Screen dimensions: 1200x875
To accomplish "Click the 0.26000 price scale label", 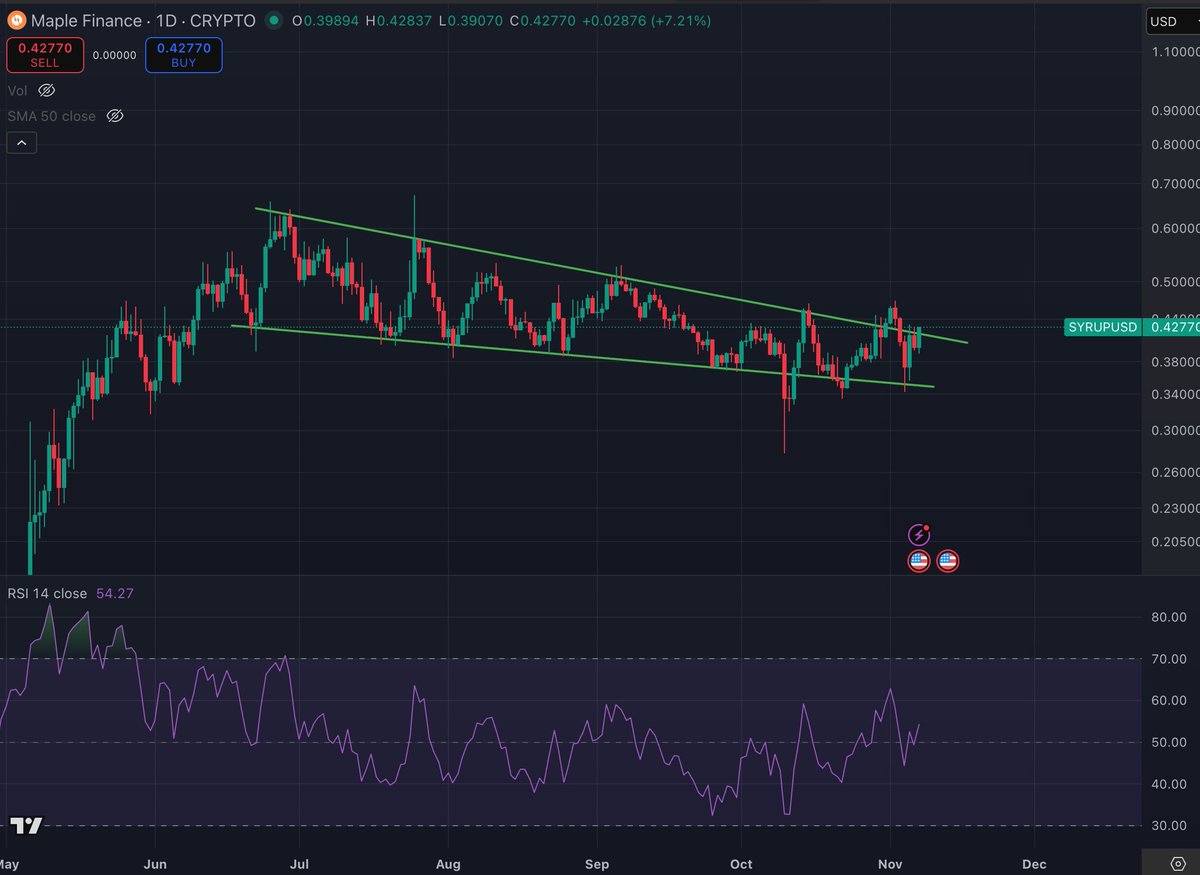I will point(1176,472).
